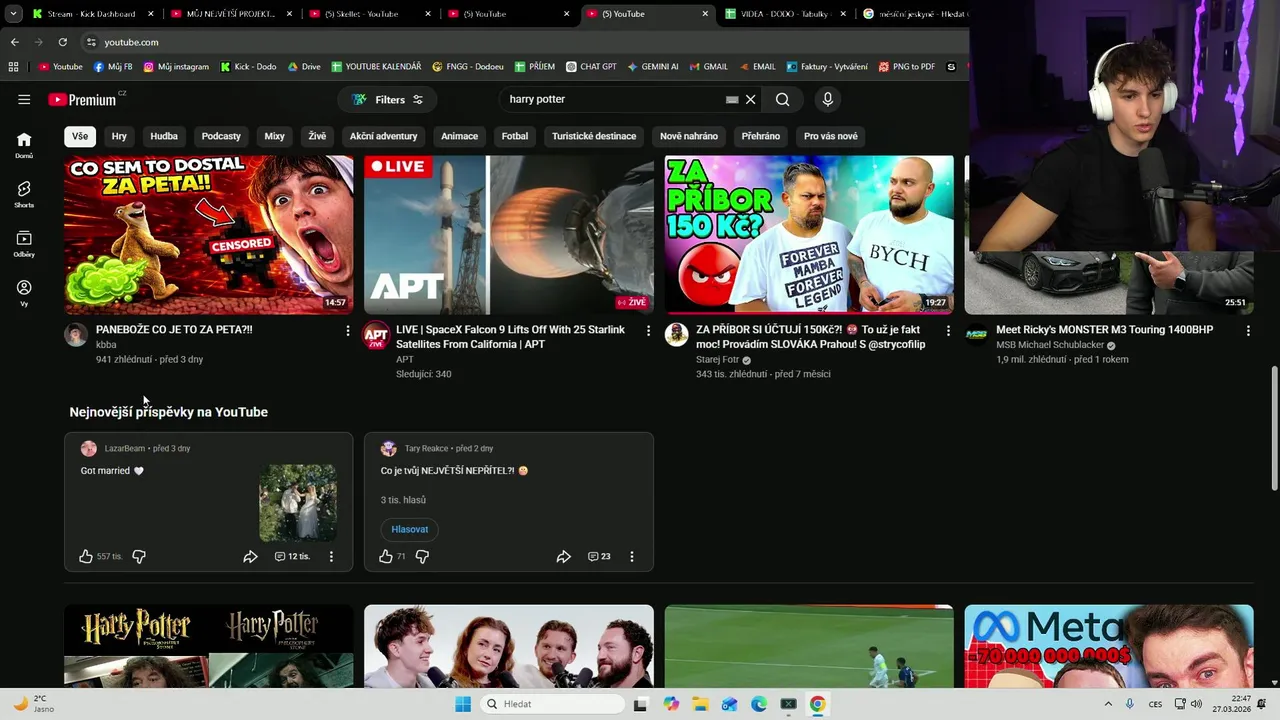The width and height of the screenshot is (1280, 720).
Task: Like the LazarBeam Got married post
Action: [x=86, y=556]
